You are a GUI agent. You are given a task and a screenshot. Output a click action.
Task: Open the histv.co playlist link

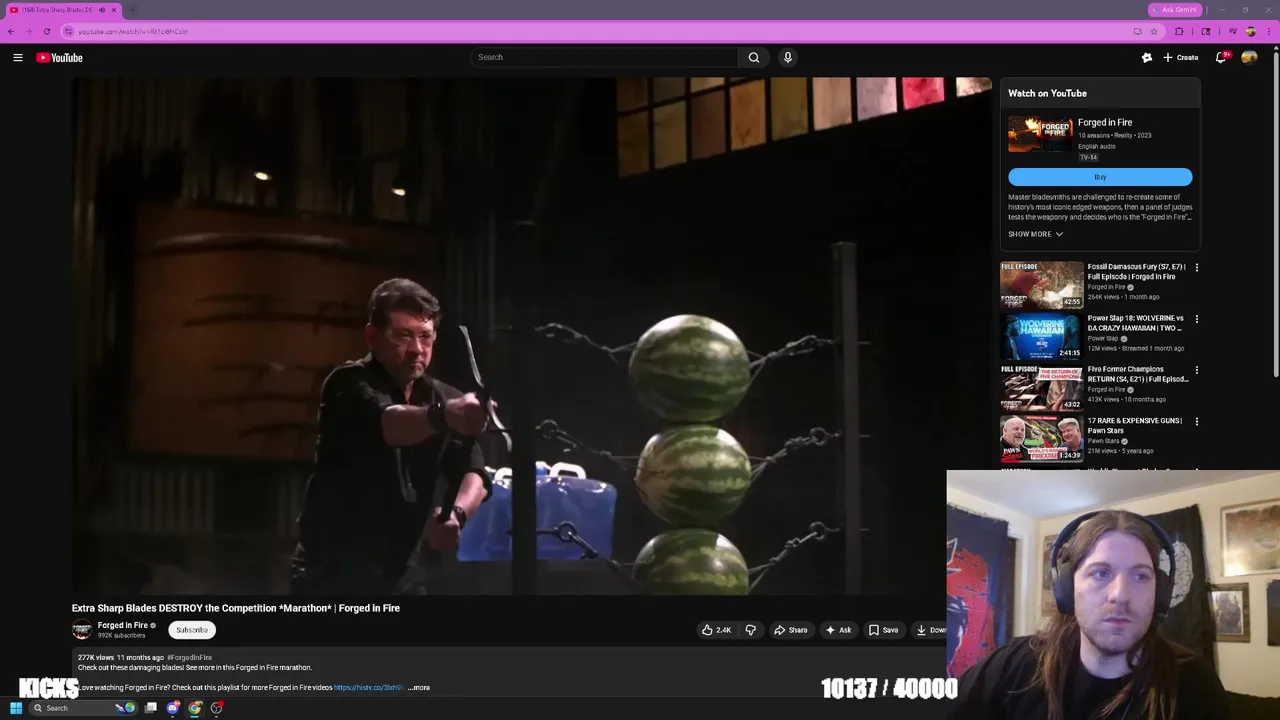(x=368, y=688)
